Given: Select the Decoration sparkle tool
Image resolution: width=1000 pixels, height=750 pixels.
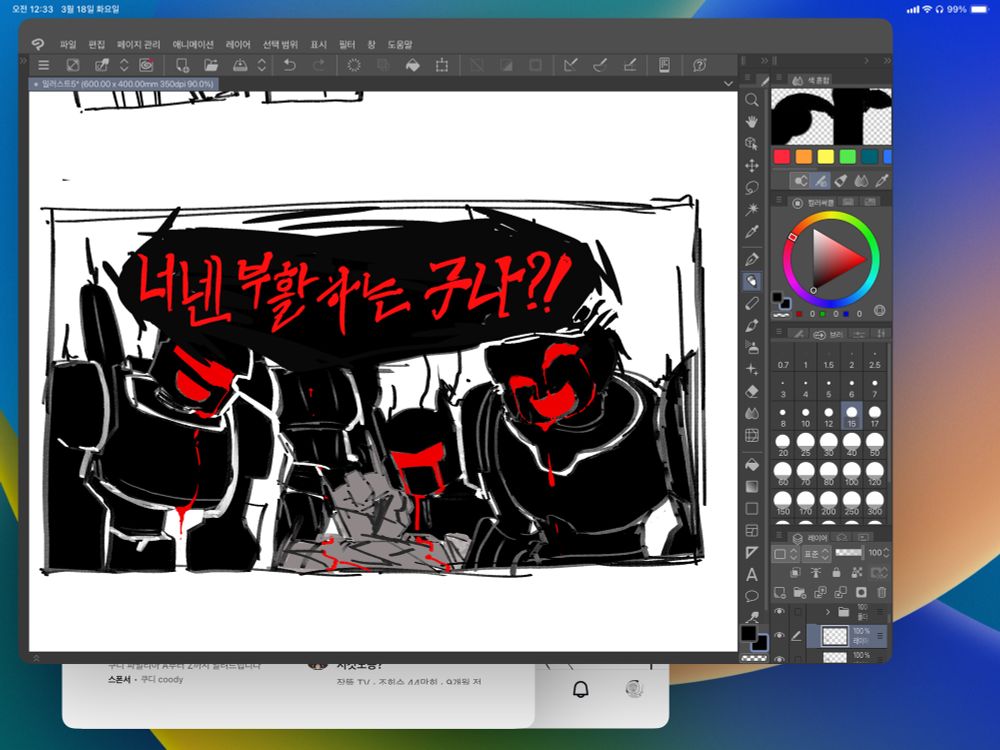Looking at the screenshot, I should click(x=752, y=370).
